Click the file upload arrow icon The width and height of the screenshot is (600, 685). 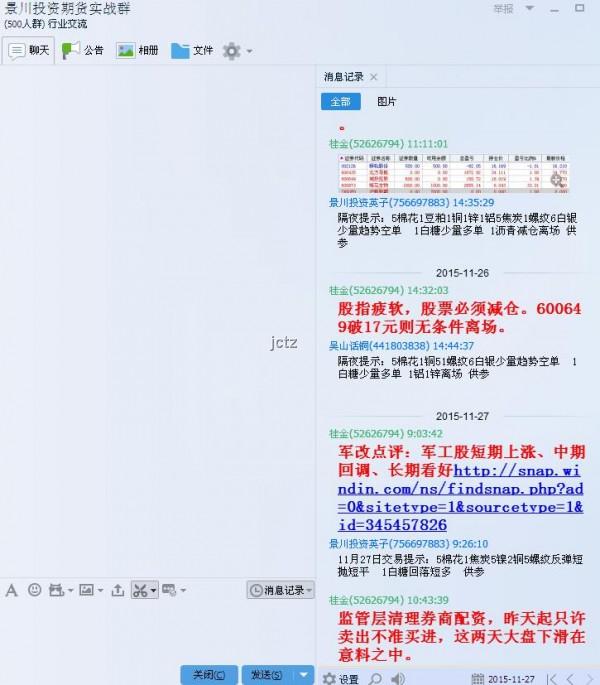[x=118, y=590]
